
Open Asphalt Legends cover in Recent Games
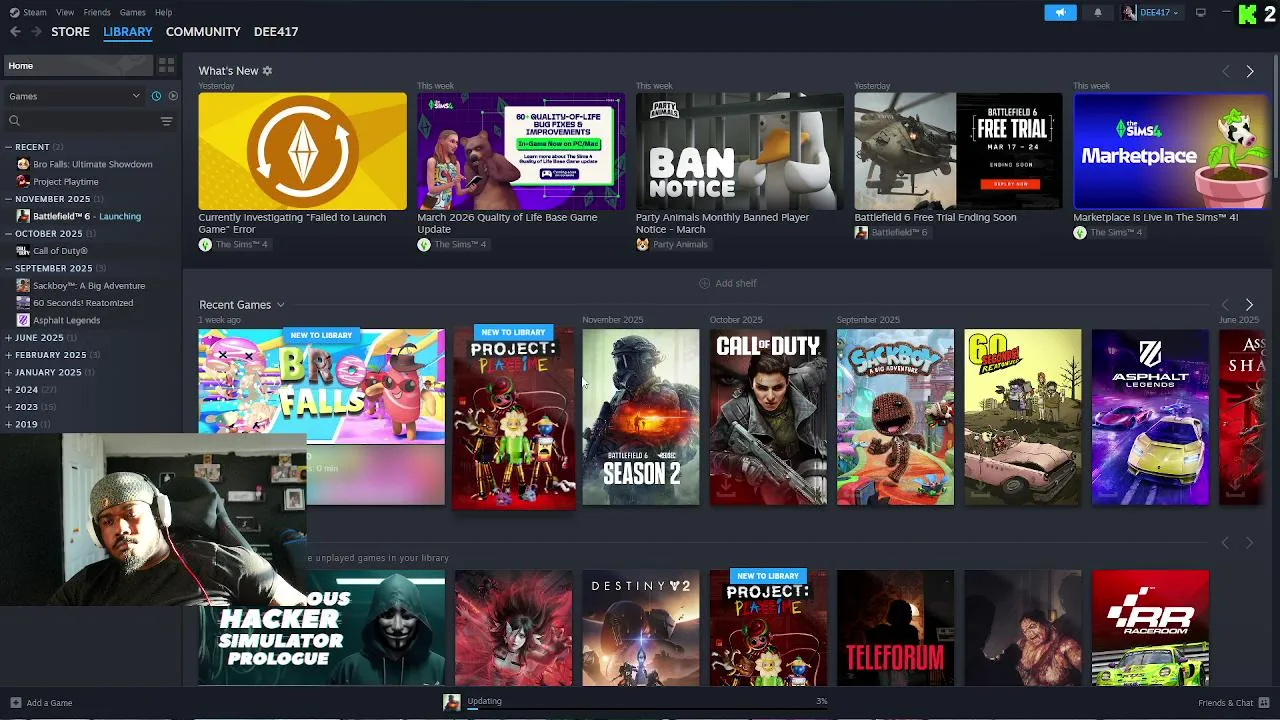coord(1150,417)
